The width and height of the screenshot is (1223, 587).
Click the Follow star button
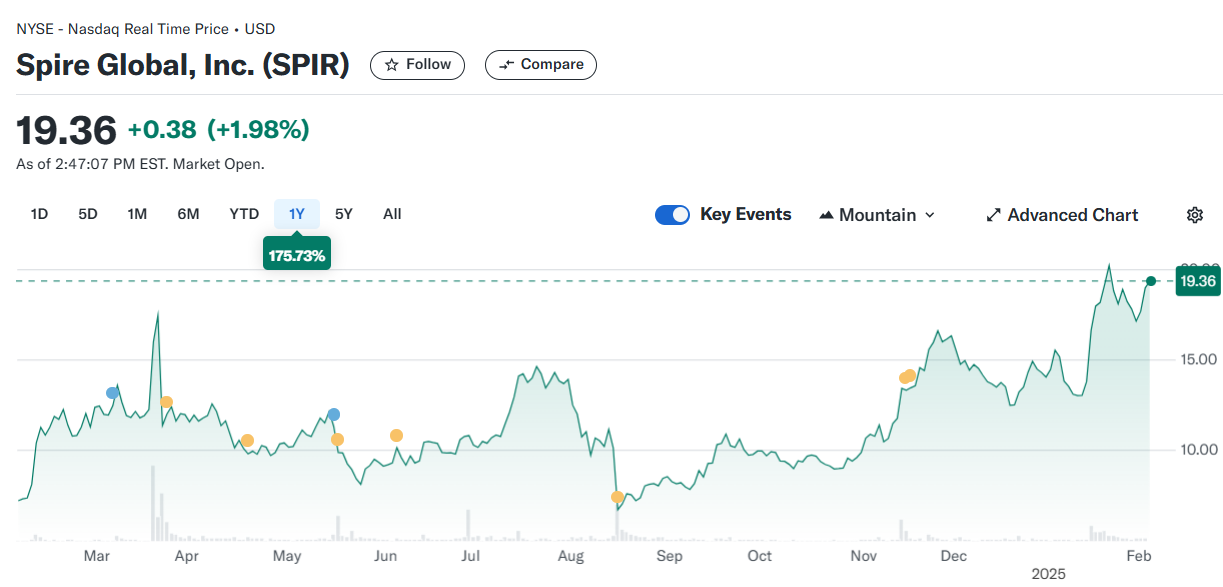[417, 65]
